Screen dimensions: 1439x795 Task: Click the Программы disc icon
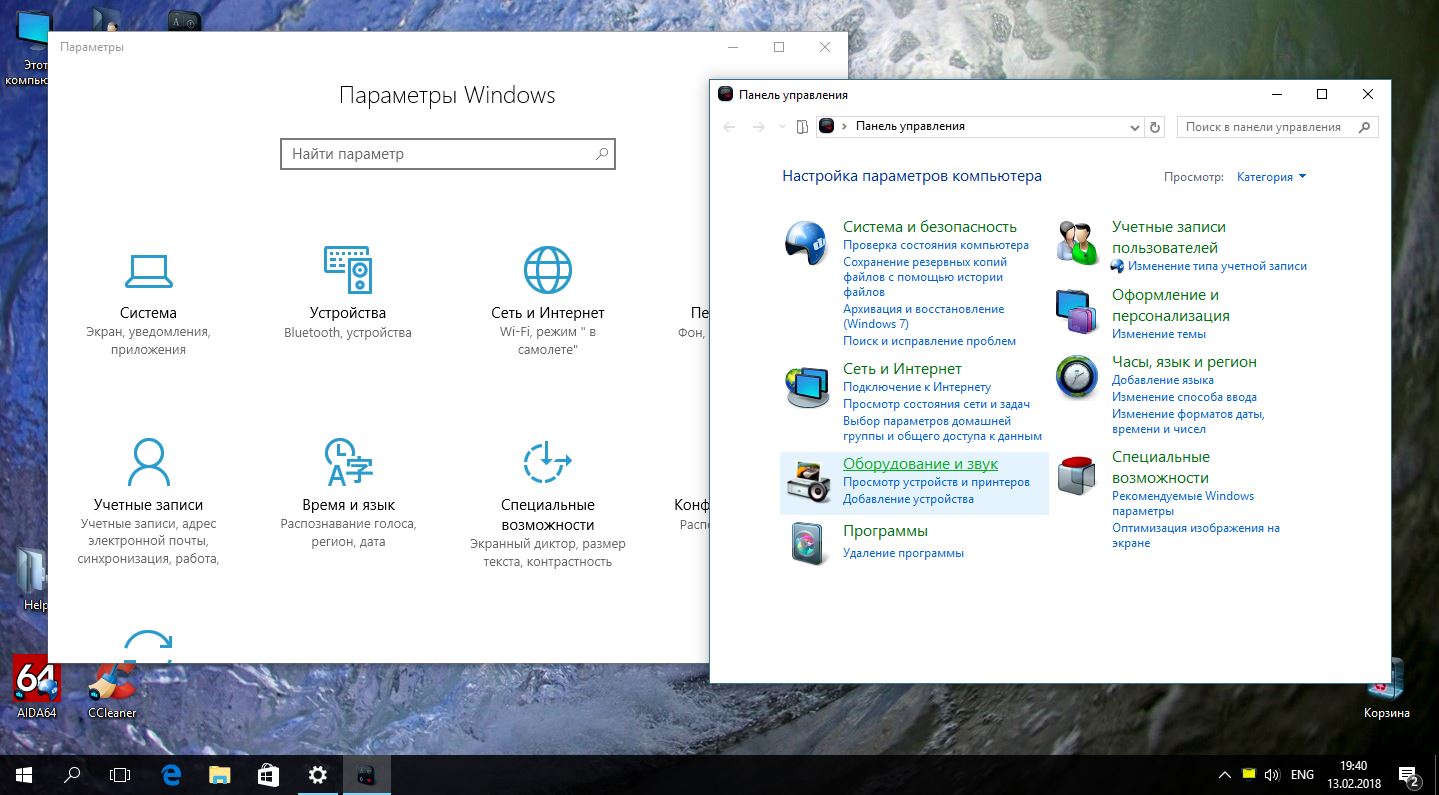point(806,543)
